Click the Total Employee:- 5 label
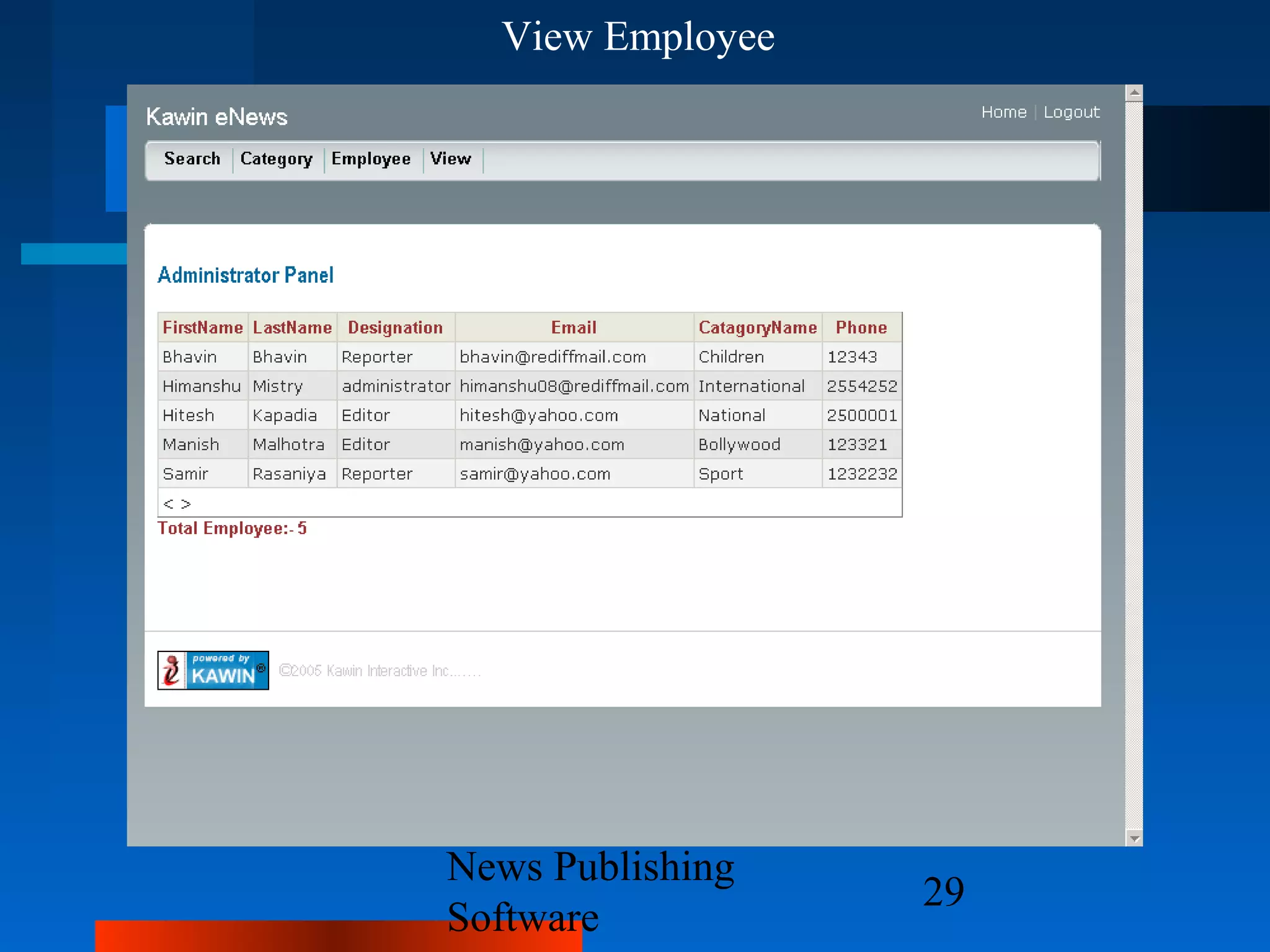 (232, 529)
